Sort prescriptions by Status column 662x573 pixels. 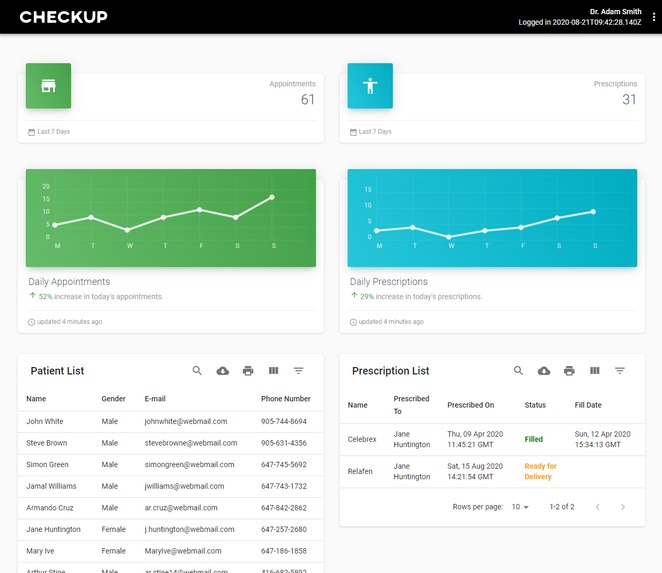[535, 405]
